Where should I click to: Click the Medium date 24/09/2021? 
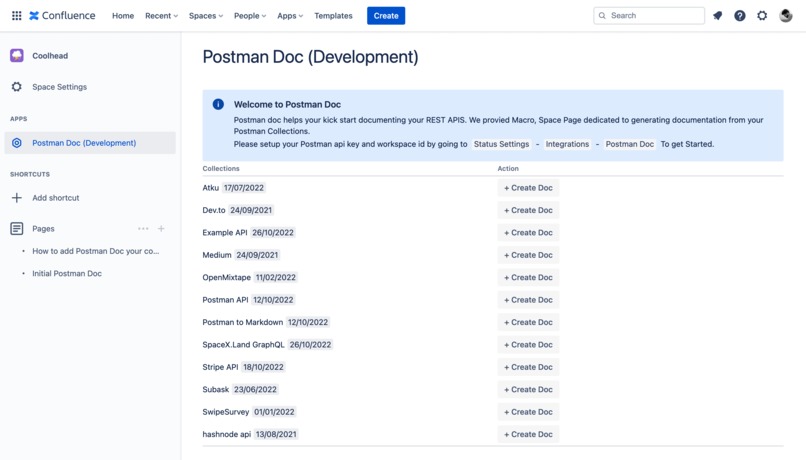[257, 255]
